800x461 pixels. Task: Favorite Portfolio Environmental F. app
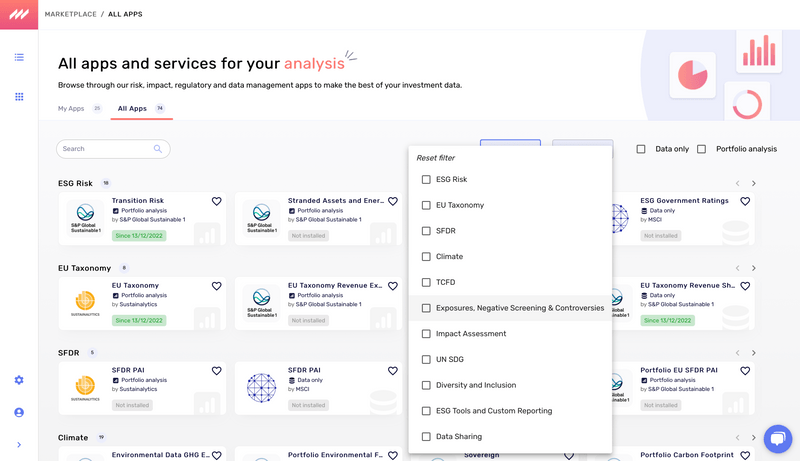392,455
